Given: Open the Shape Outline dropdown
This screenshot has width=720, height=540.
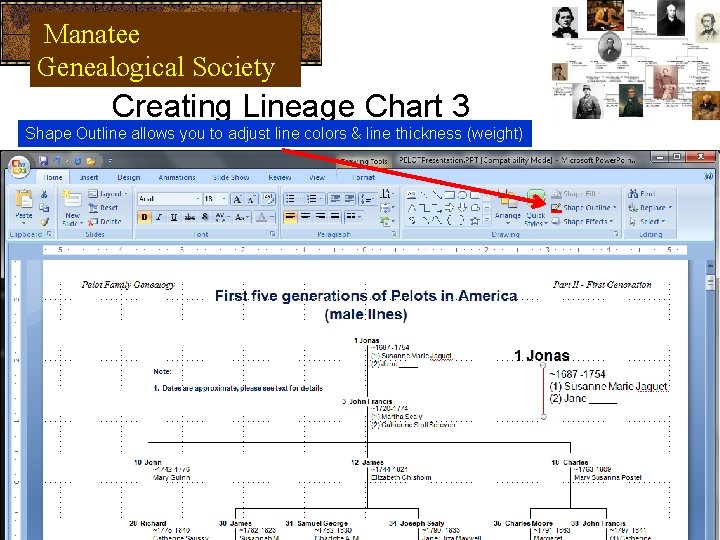Looking at the screenshot, I should (x=584, y=208).
